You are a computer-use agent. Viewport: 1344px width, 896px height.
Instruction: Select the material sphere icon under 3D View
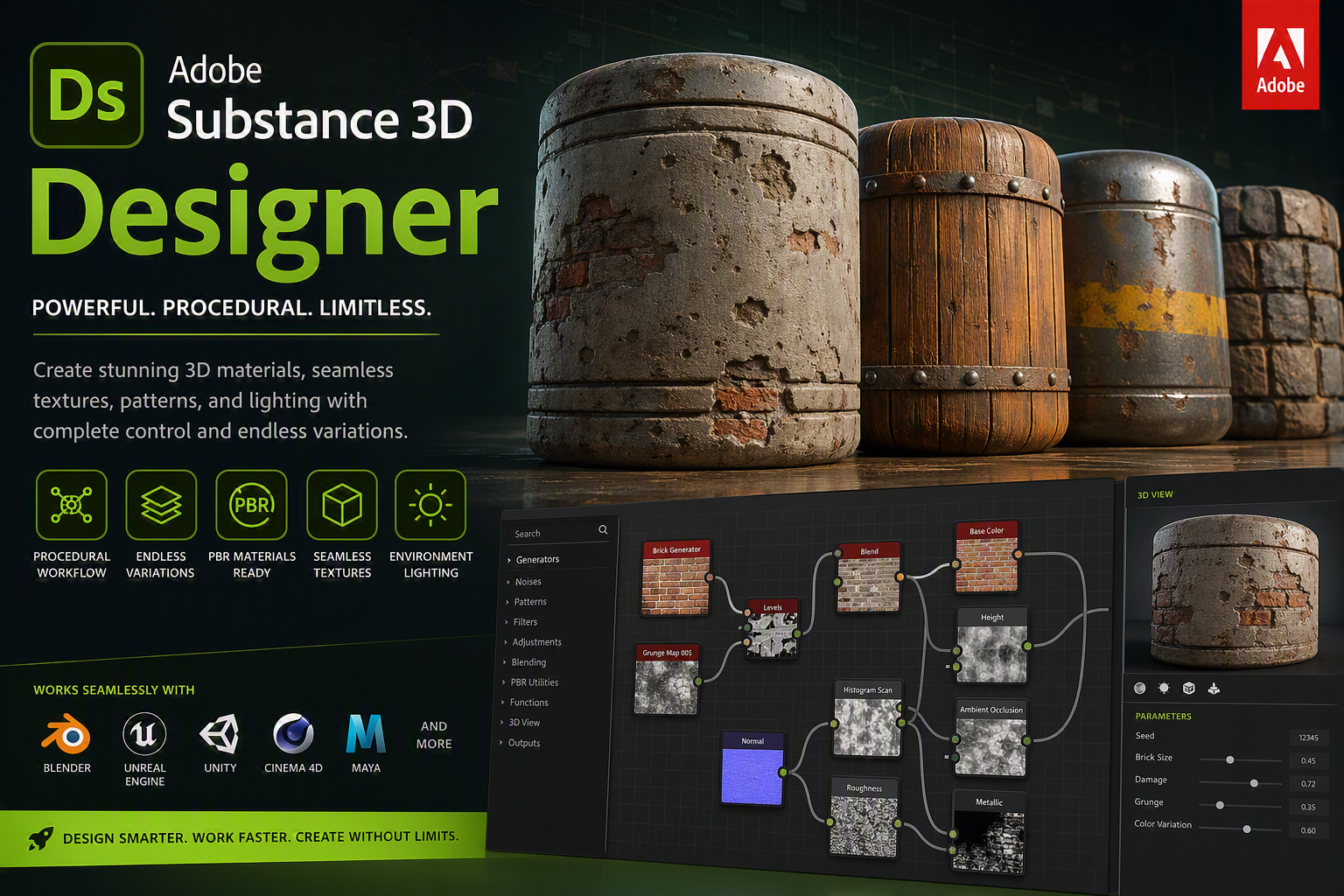click(1139, 689)
